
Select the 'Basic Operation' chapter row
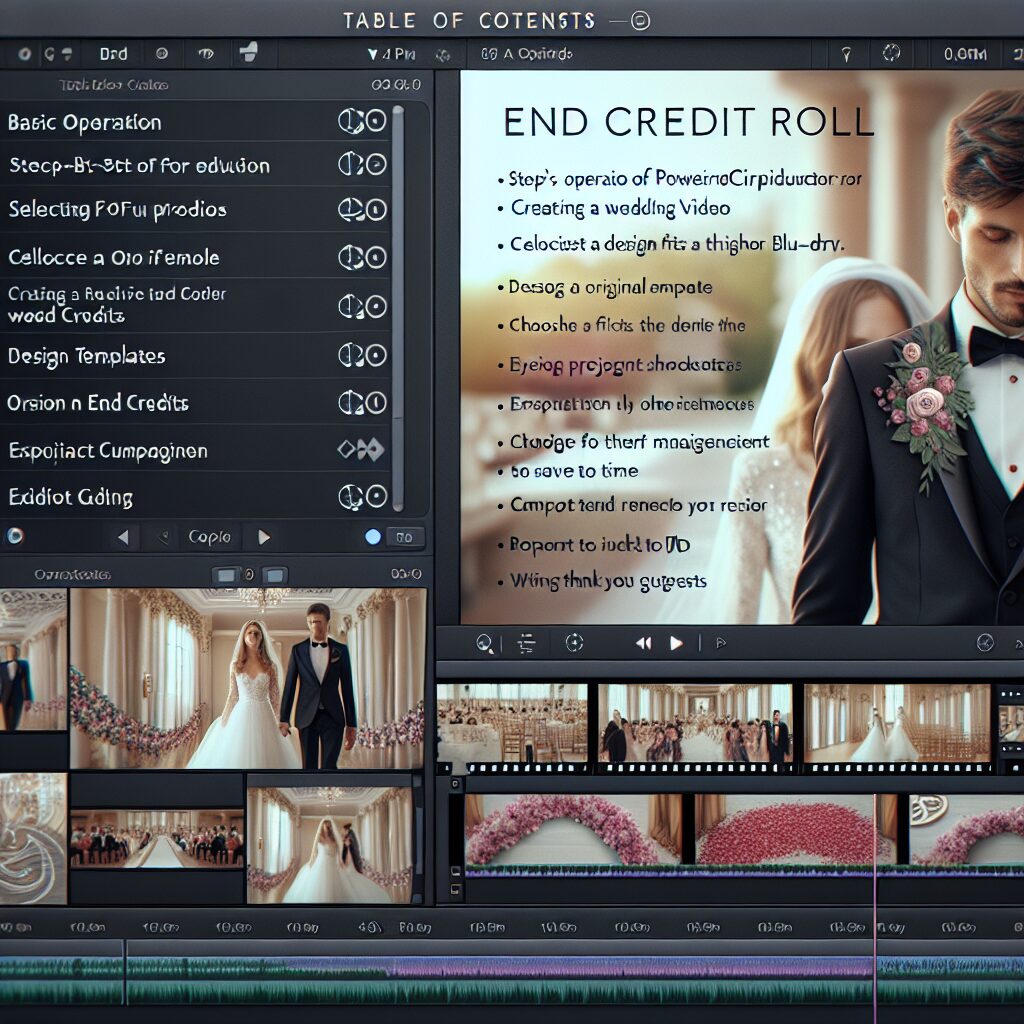196,122
